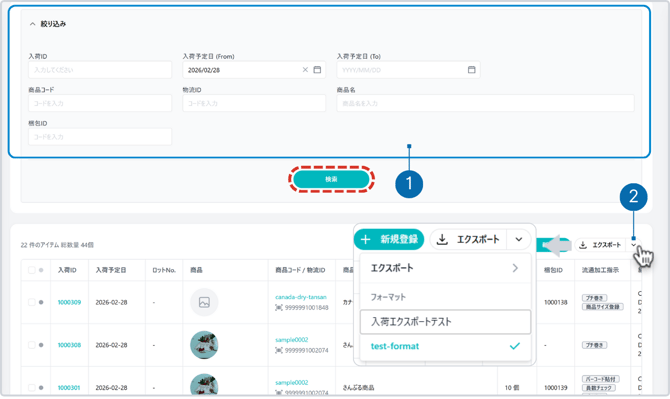Viewport: 670px width, 399px height.
Task: Click 新規登録 button in the enlarged callout
Action: [389, 239]
